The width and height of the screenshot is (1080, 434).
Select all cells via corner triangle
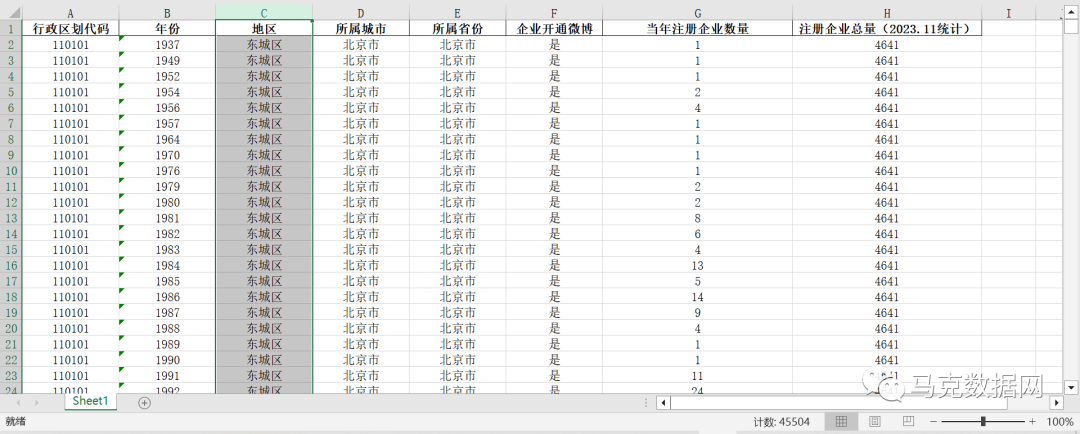[11, 12]
